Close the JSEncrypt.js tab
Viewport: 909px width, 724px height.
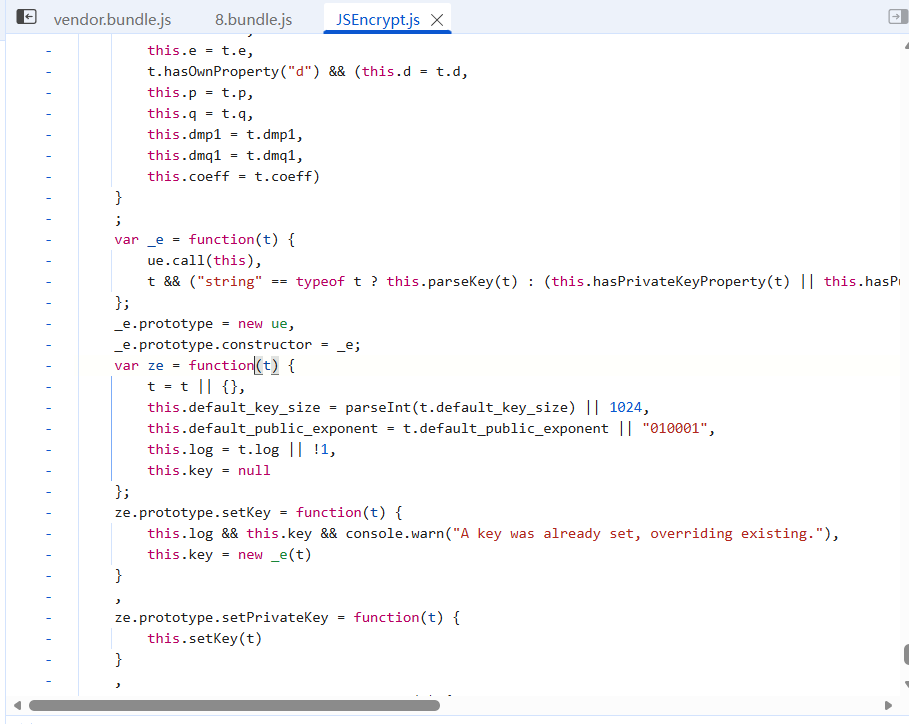437,20
